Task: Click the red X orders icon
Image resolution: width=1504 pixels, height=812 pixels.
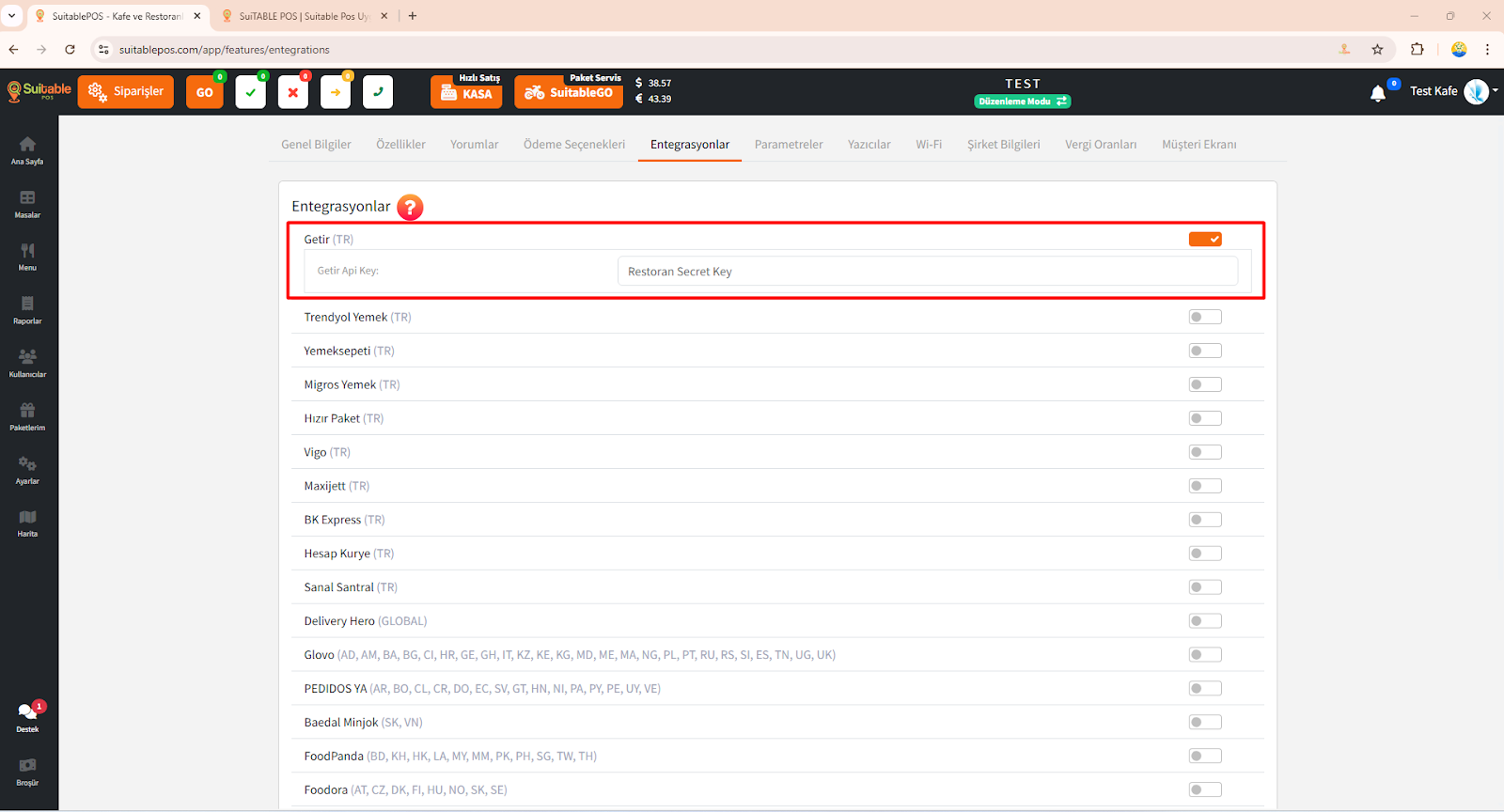Action: [x=293, y=92]
